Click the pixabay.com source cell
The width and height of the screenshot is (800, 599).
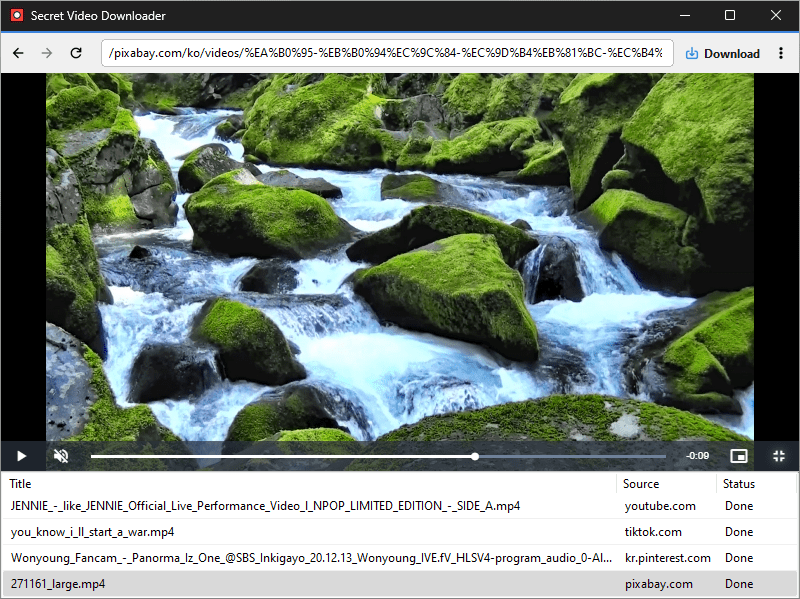tap(659, 584)
